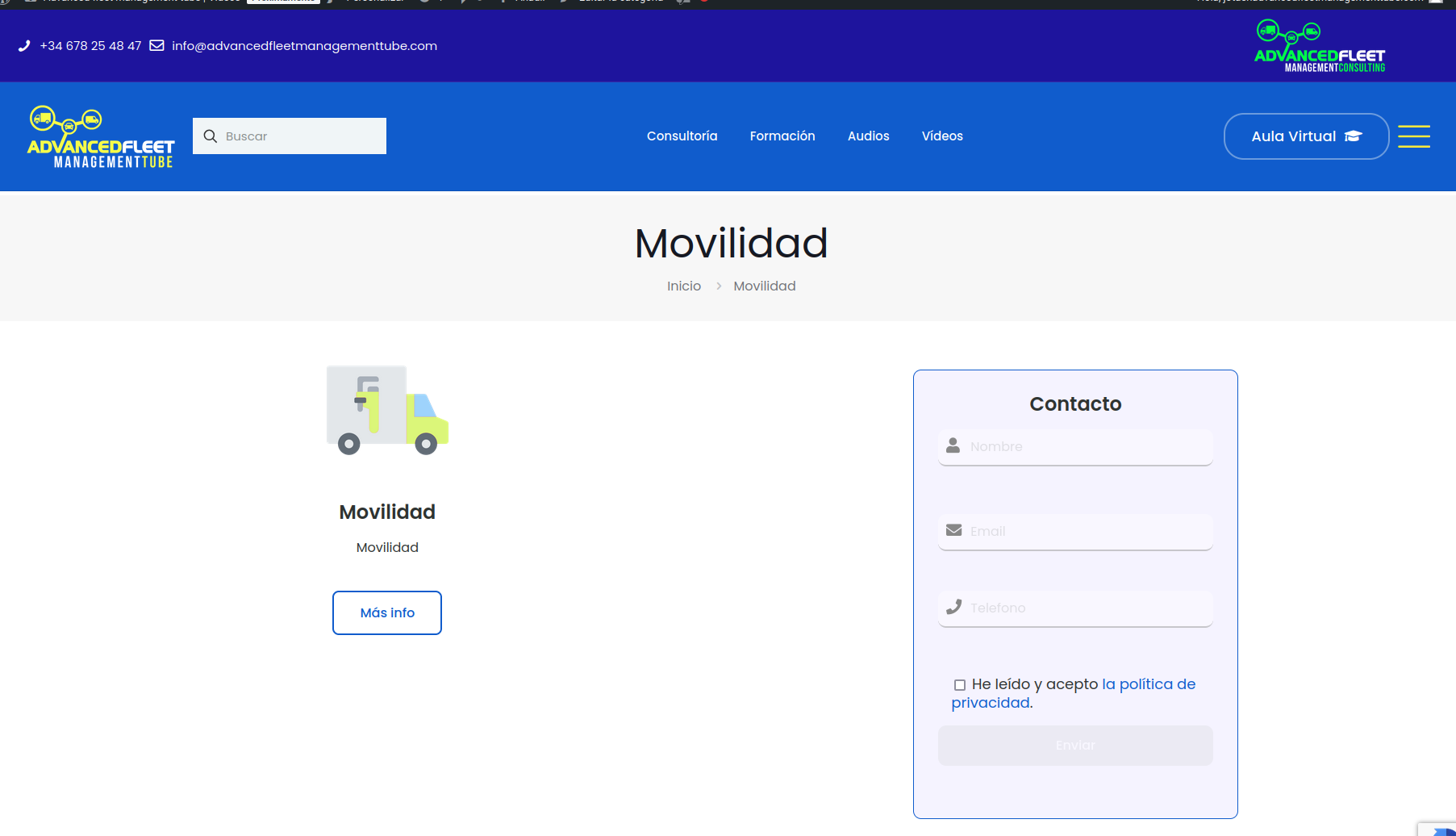This screenshot has width=1456, height=836.
Task: Click the Advanced Fleet Management Consulting logo
Action: tap(1320, 47)
